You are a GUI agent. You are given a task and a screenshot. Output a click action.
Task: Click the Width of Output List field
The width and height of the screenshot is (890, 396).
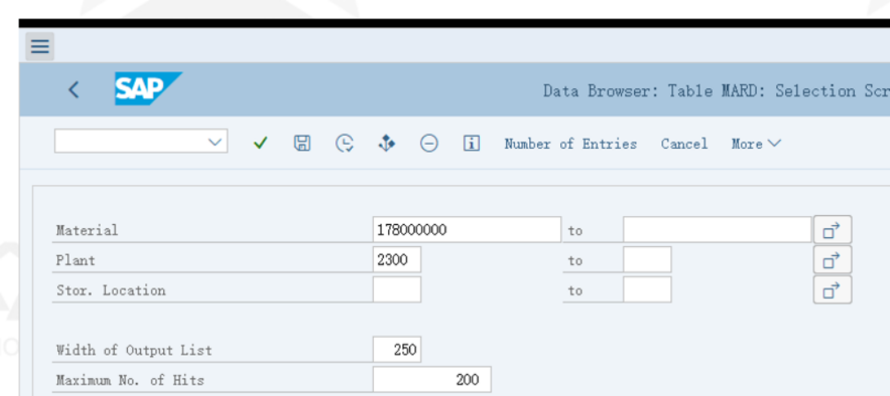pyautogui.click(x=397, y=349)
